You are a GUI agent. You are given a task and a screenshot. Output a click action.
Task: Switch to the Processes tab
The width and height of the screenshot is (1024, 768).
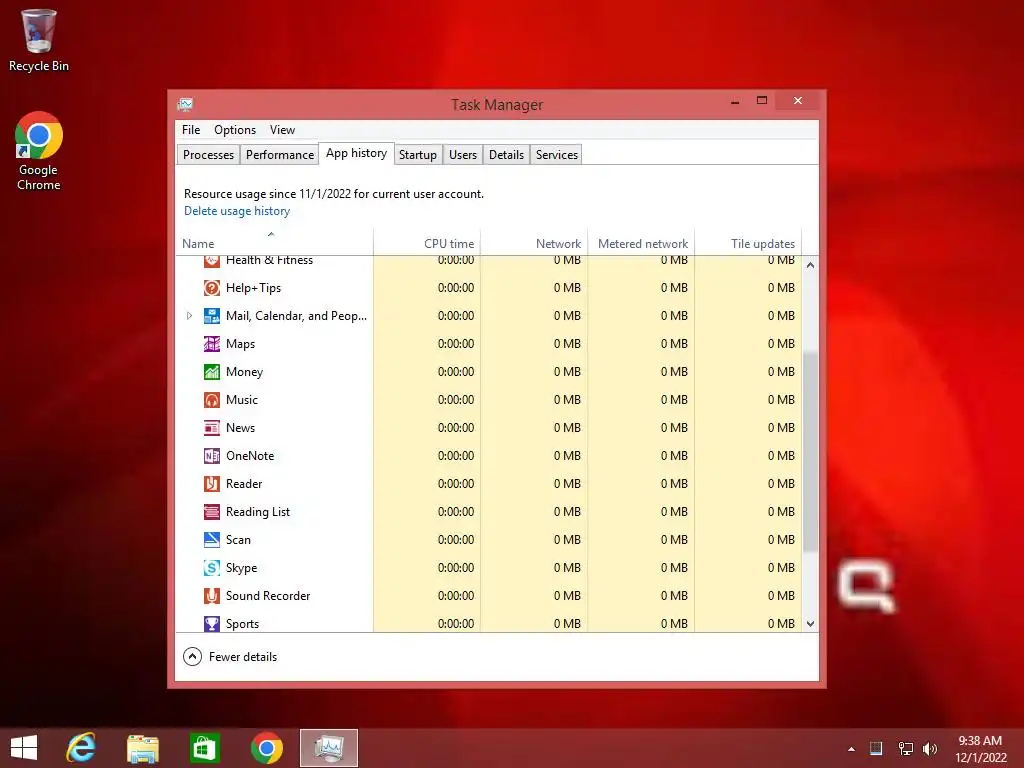pos(208,155)
